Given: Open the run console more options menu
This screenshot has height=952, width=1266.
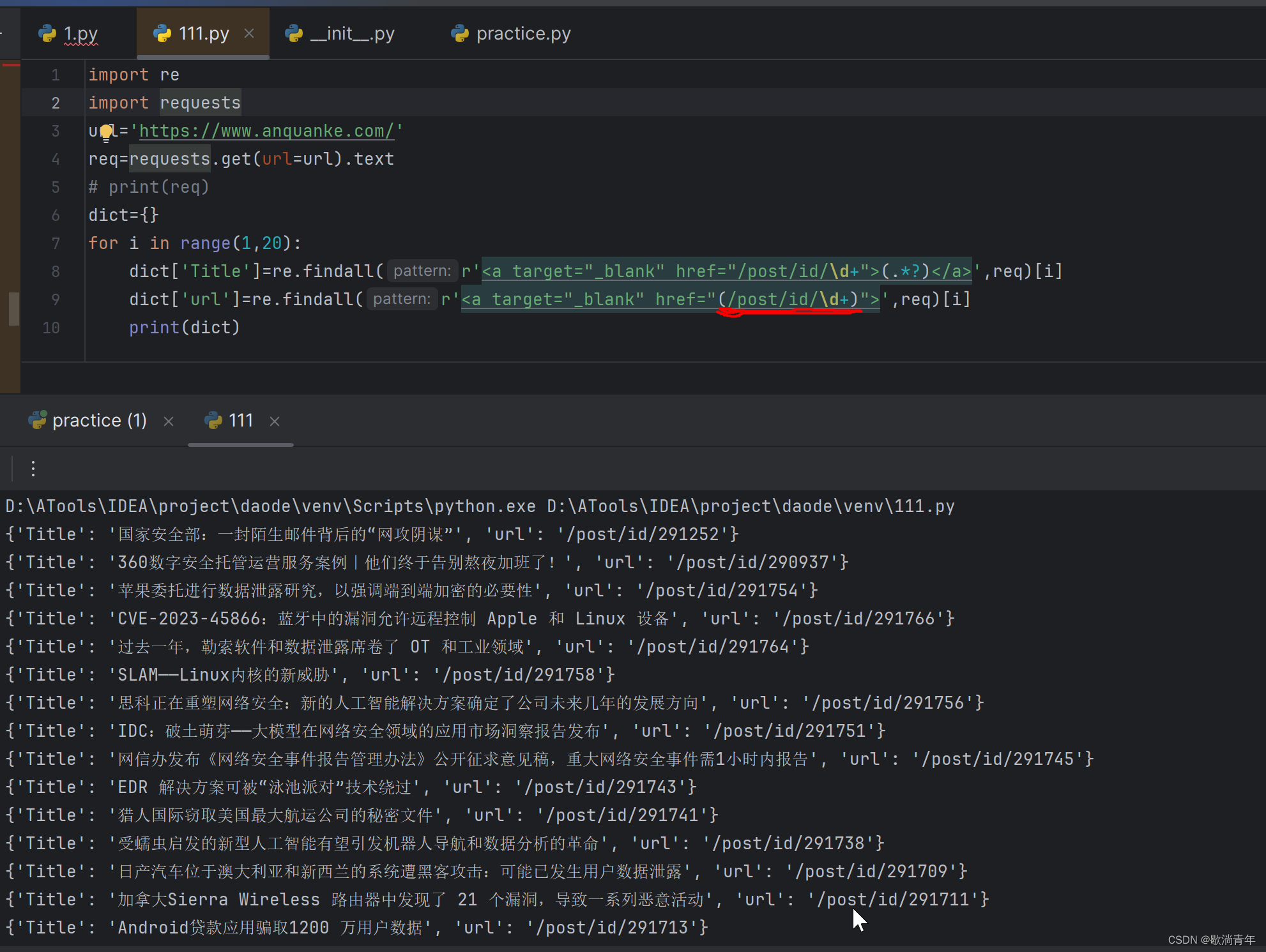Looking at the screenshot, I should click(x=33, y=469).
